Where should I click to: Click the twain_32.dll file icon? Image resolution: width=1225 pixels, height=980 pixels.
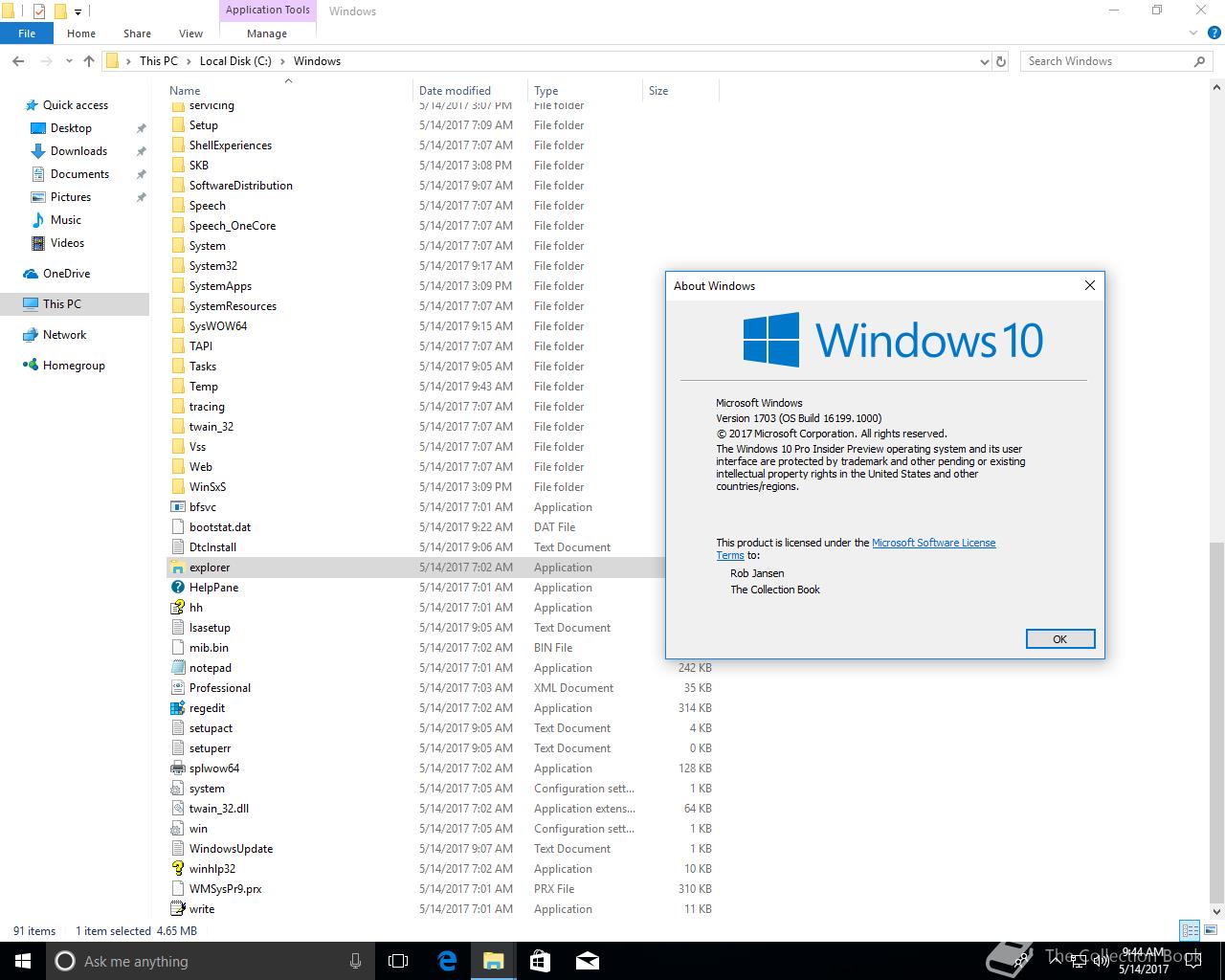(x=177, y=809)
